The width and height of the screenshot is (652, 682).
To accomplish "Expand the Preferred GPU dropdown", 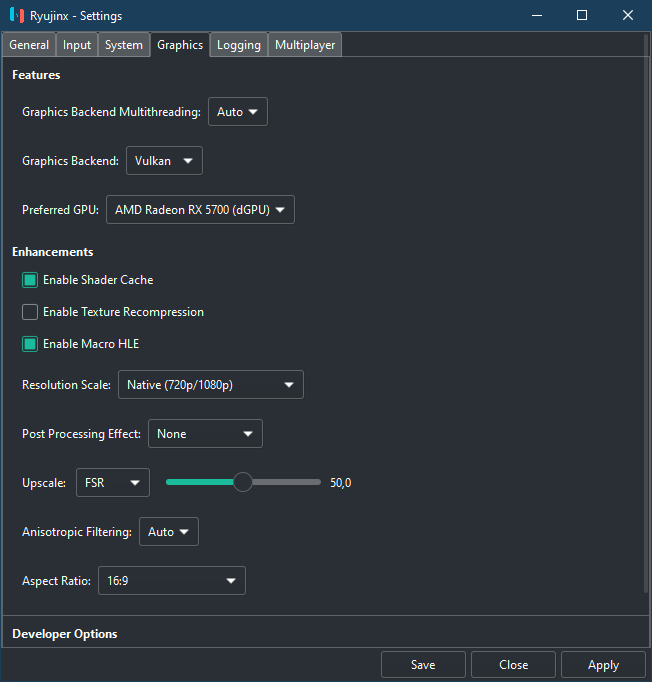I will tap(201, 210).
